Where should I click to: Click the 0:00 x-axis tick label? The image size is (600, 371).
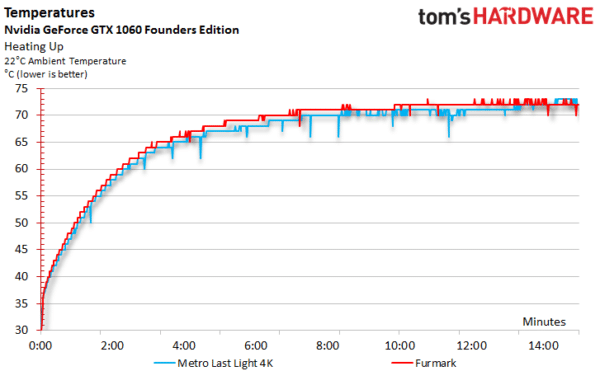pos(41,346)
